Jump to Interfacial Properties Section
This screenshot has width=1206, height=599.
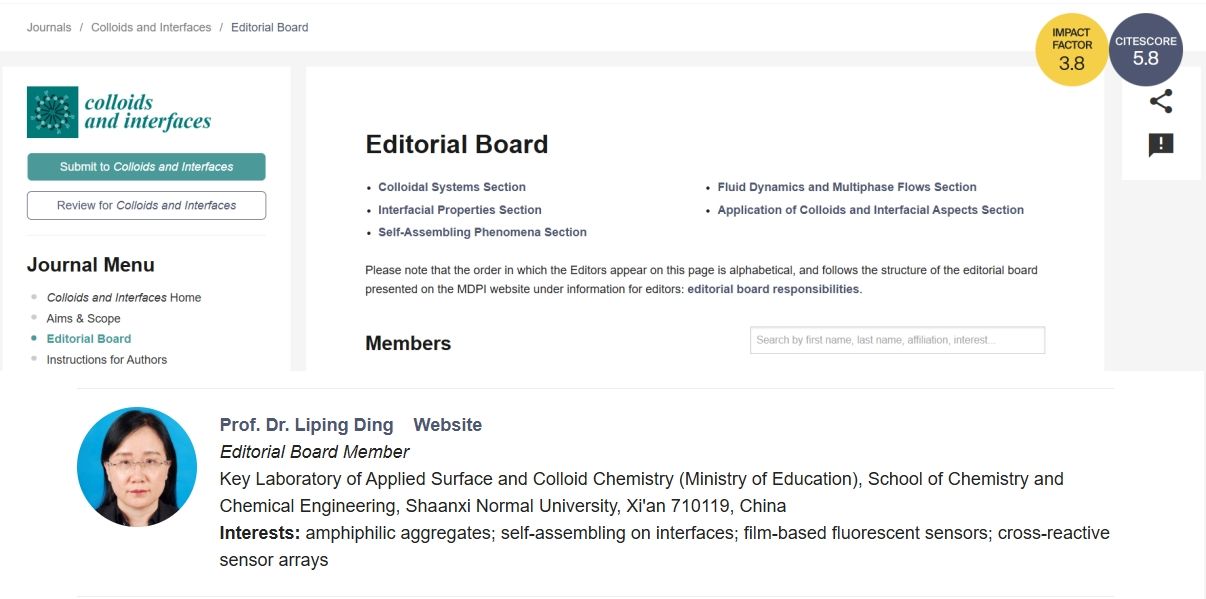click(x=460, y=210)
